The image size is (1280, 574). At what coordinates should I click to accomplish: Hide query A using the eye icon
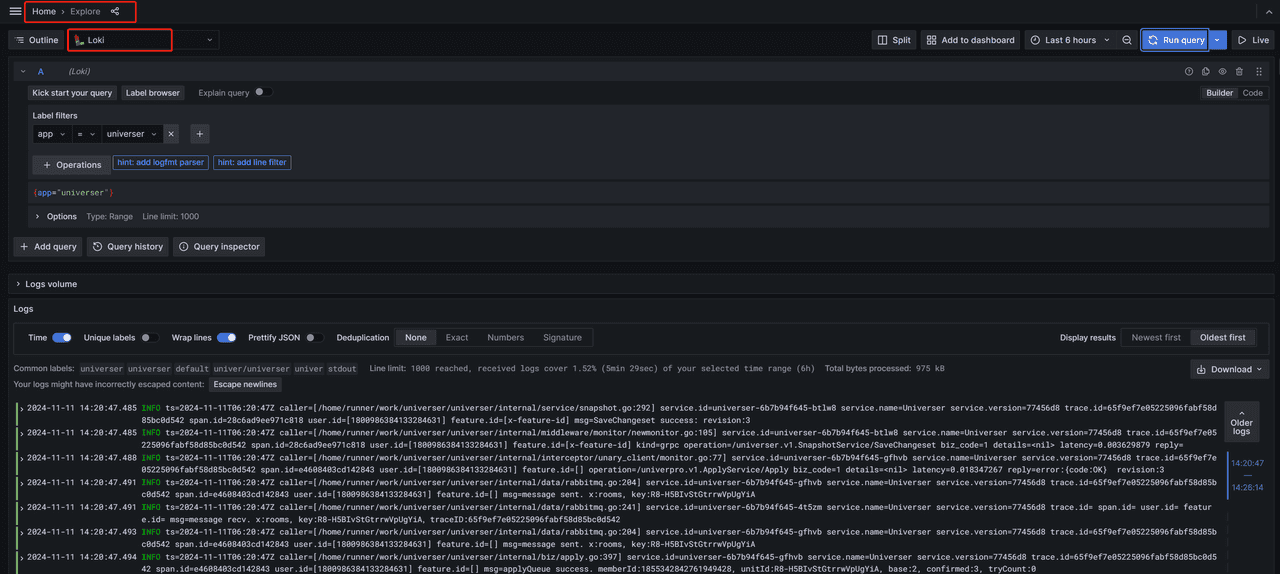click(1222, 72)
